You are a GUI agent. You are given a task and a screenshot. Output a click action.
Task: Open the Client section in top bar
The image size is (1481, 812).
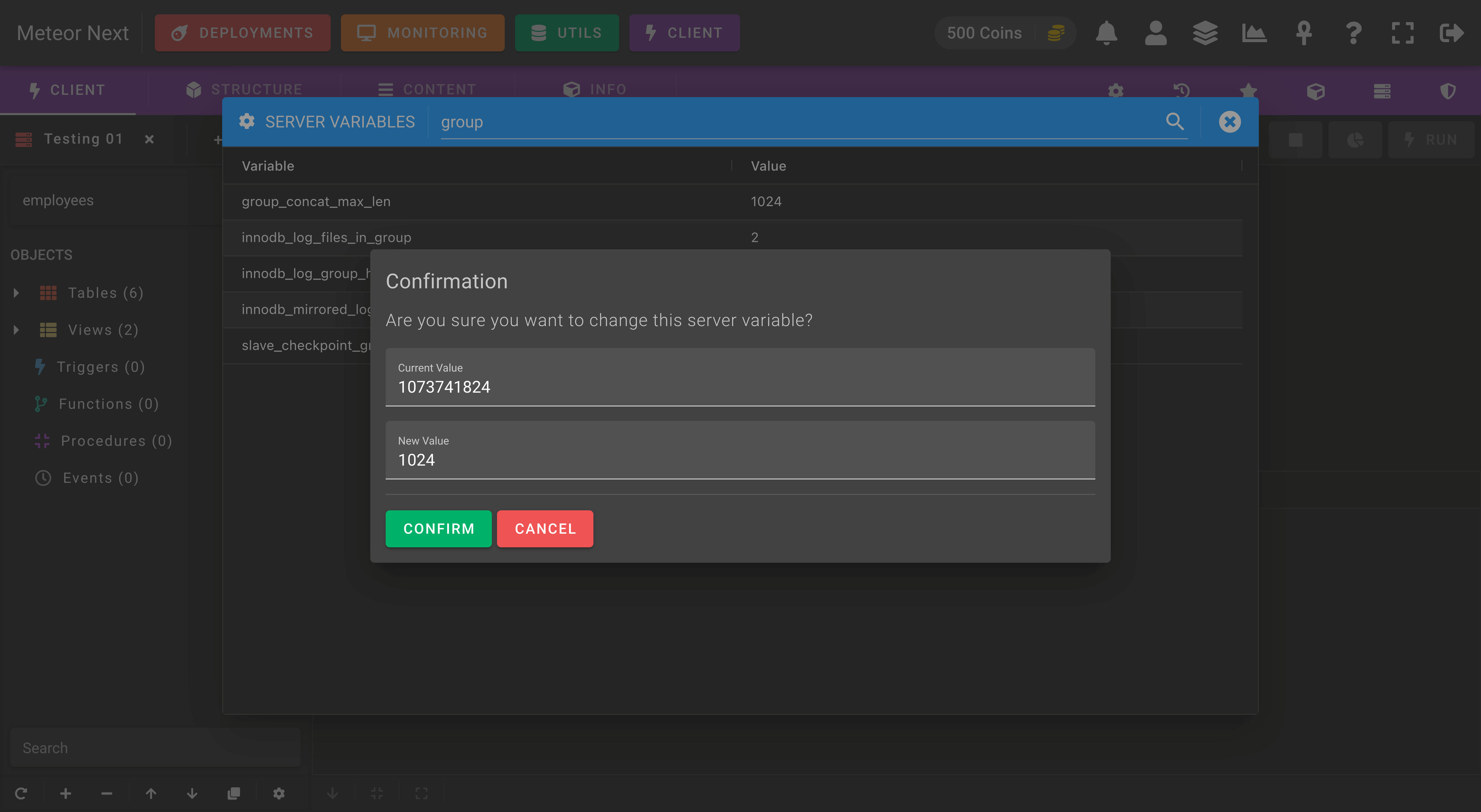tap(684, 33)
